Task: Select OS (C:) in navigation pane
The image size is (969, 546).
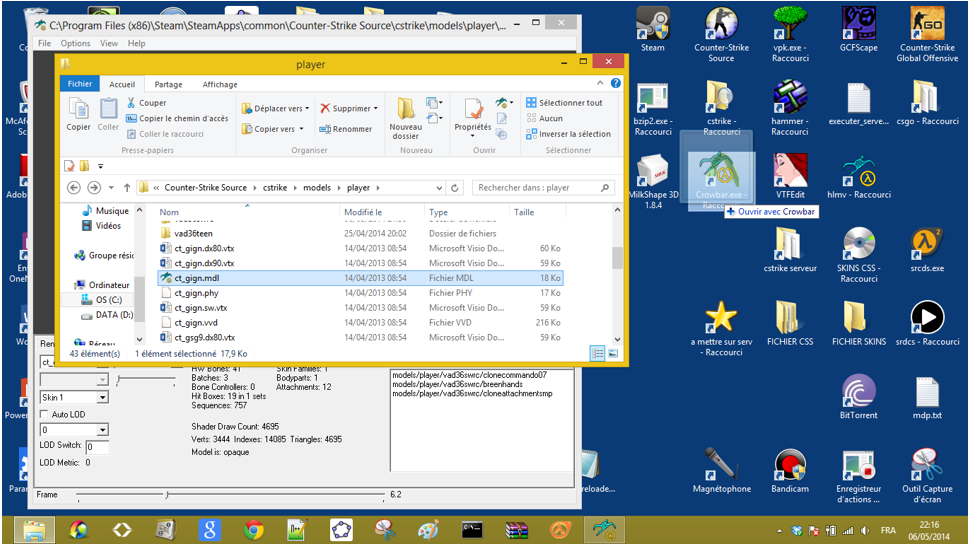Action: pos(102,300)
